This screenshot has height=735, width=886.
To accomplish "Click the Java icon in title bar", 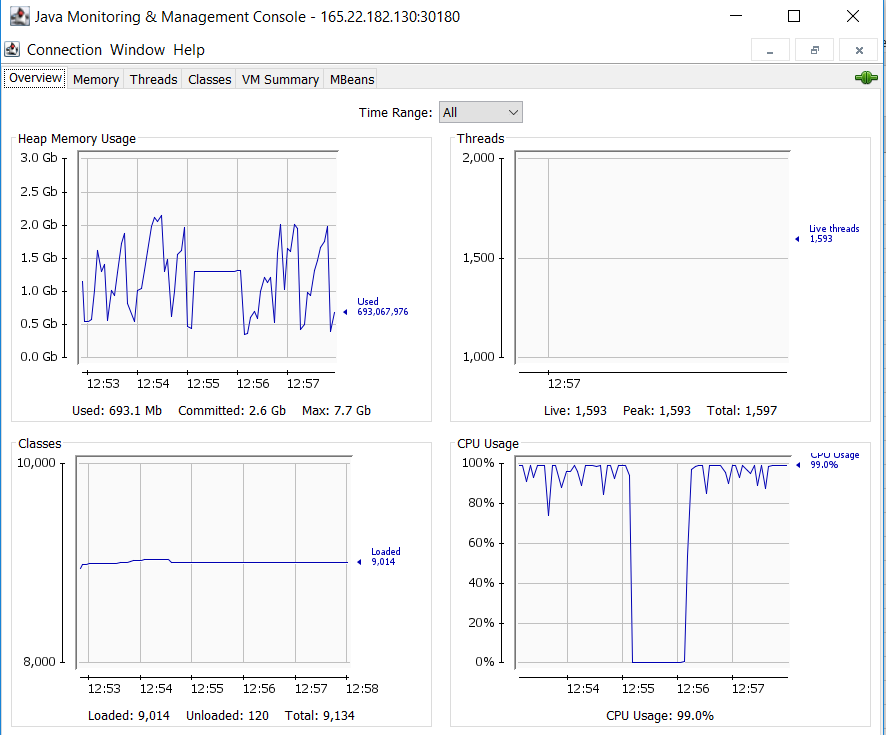I will point(17,17).
